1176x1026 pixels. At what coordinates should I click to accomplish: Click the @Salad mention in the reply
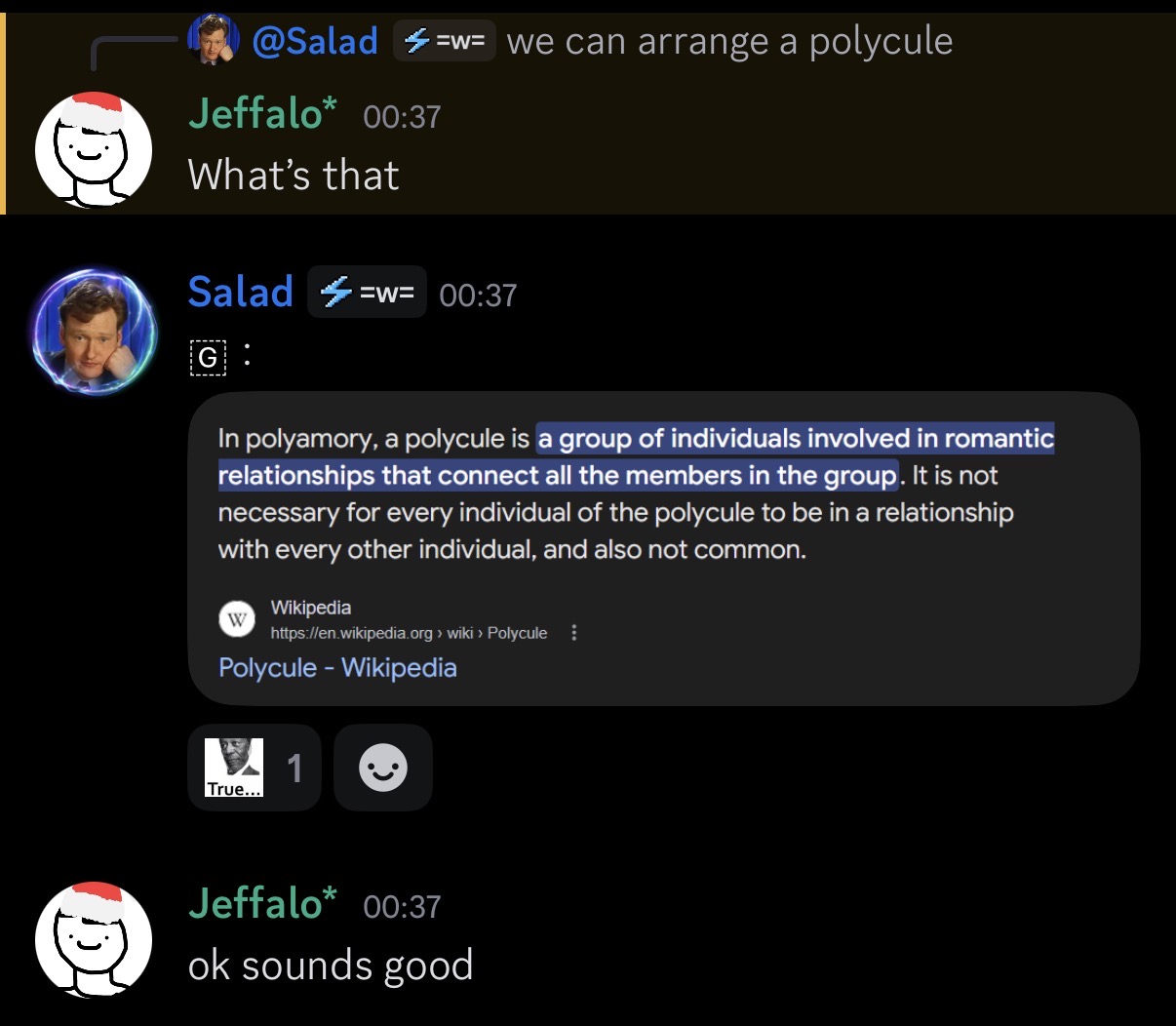tap(314, 41)
